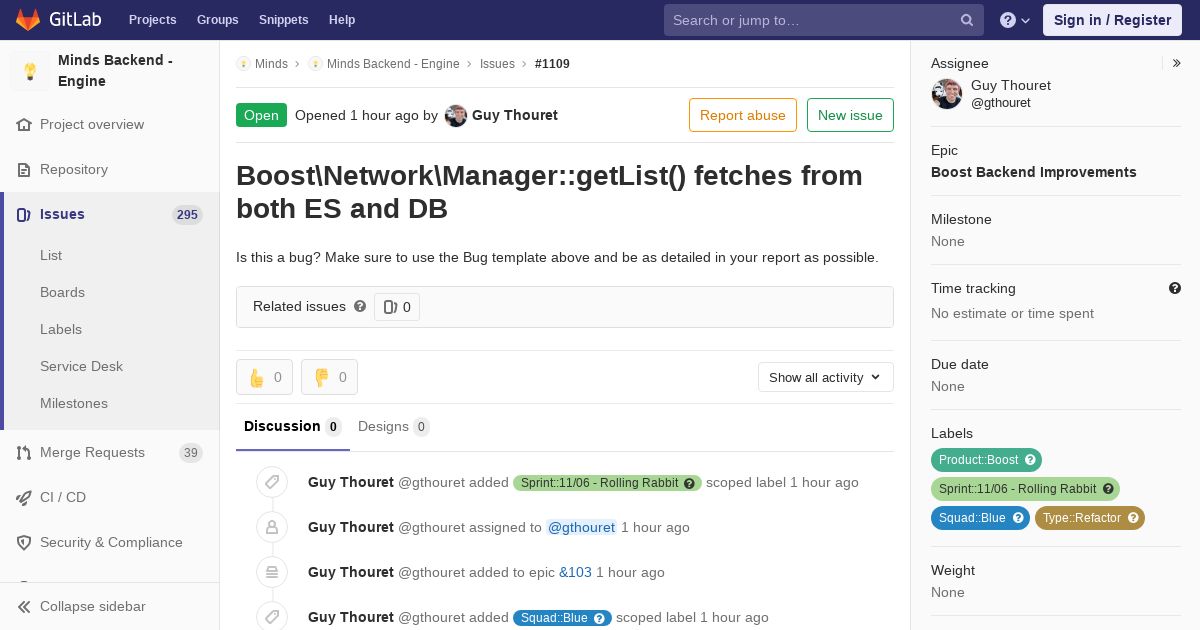Go to Issues in the sidebar
This screenshot has width=1200, height=630.
point(110,214)
